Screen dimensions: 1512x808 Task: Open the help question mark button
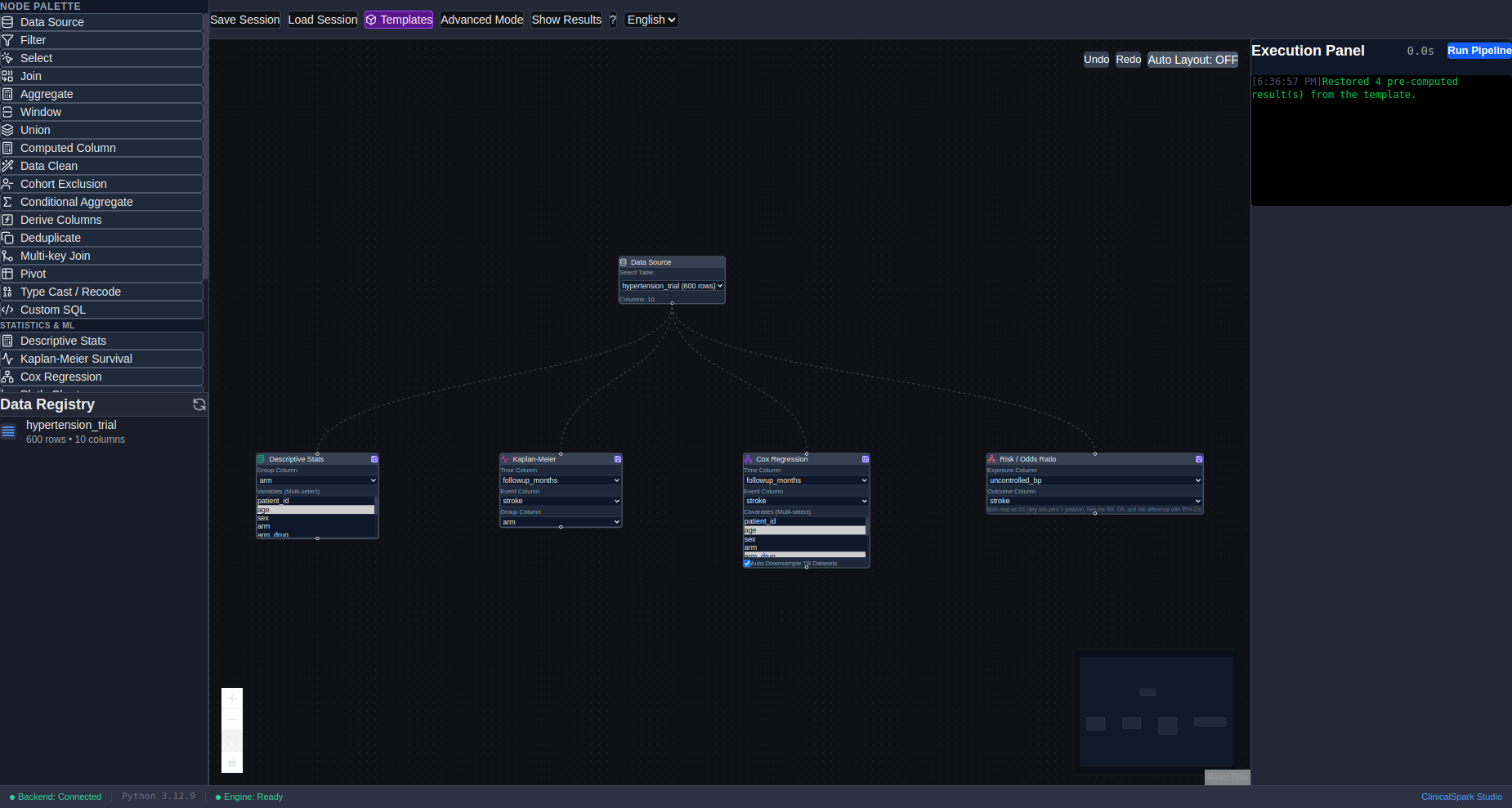point(613,20)
